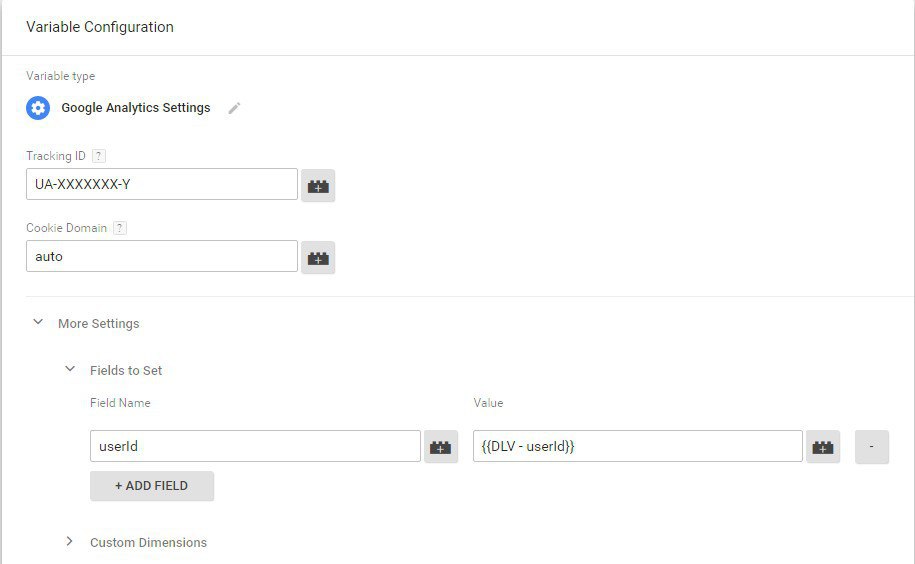Image resolution: width=915 pixels, height=564 pixels.
Task: Click the Field Name column header
Action: coord(120,403)
